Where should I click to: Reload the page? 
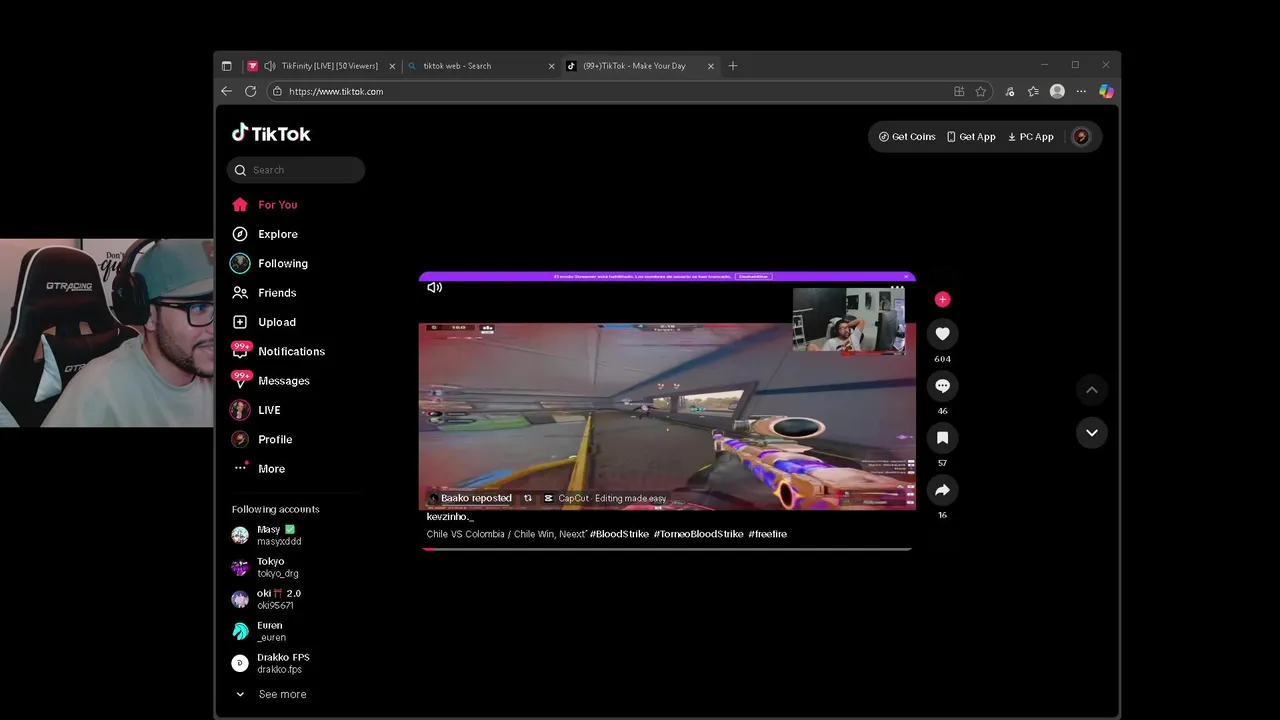pos(251,91)
